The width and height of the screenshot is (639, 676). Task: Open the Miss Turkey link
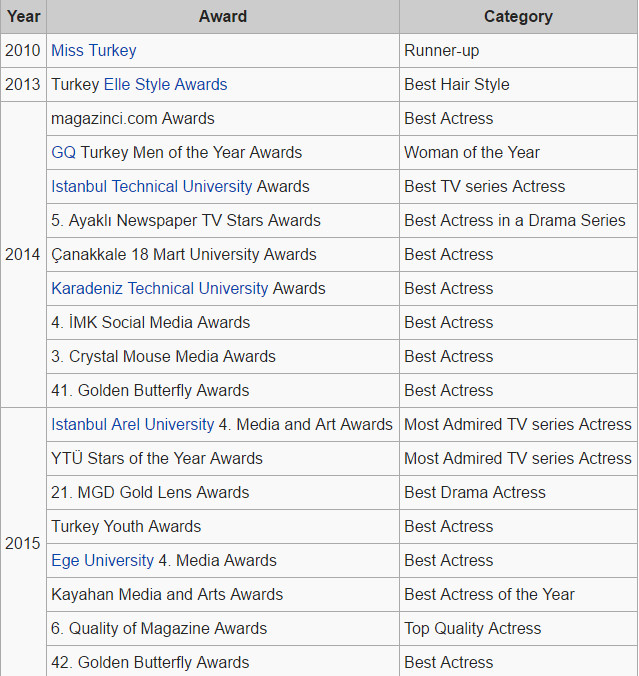coord(94,51)
